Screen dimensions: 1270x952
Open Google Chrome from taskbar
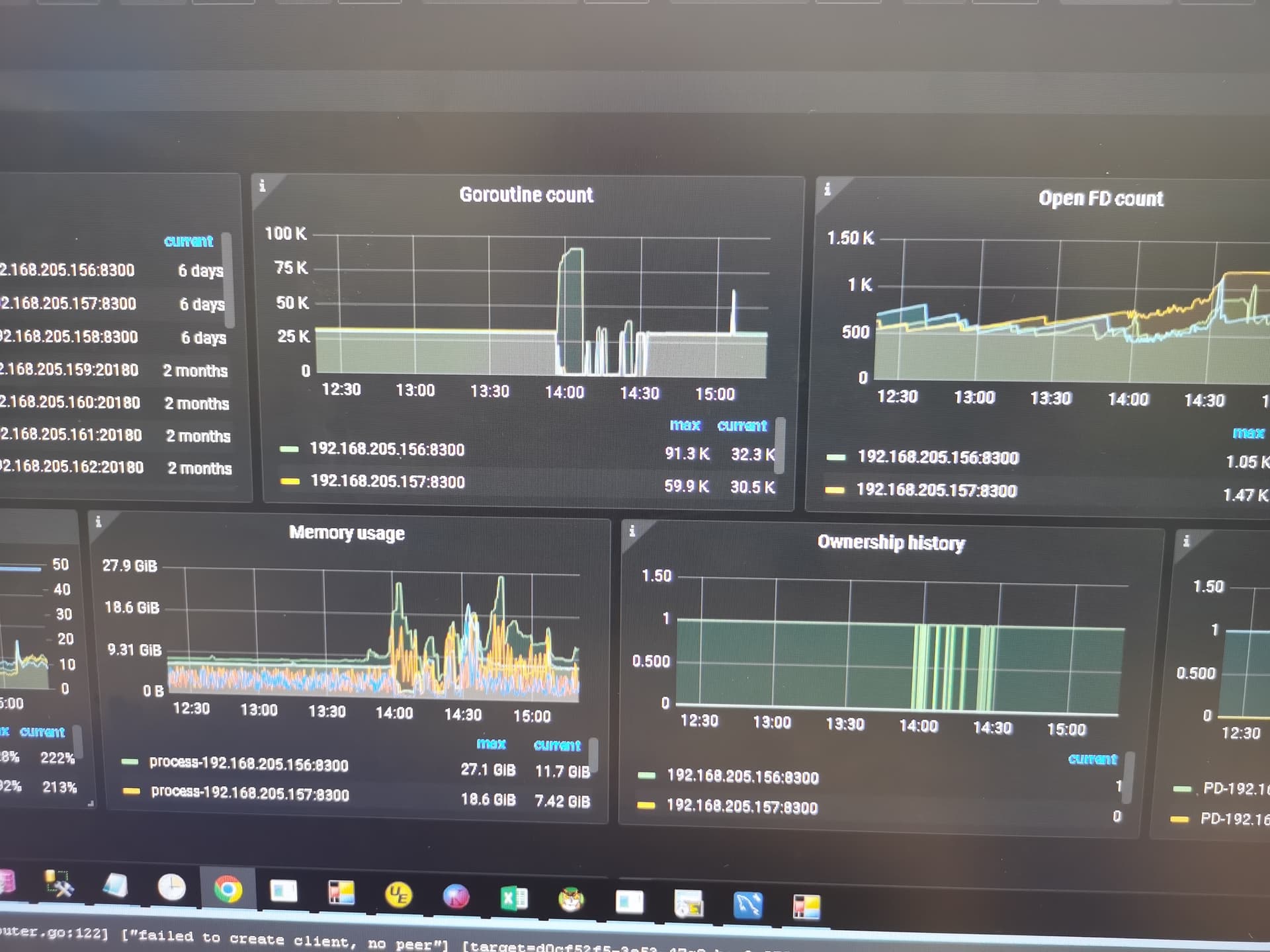[x=228, y=890]
